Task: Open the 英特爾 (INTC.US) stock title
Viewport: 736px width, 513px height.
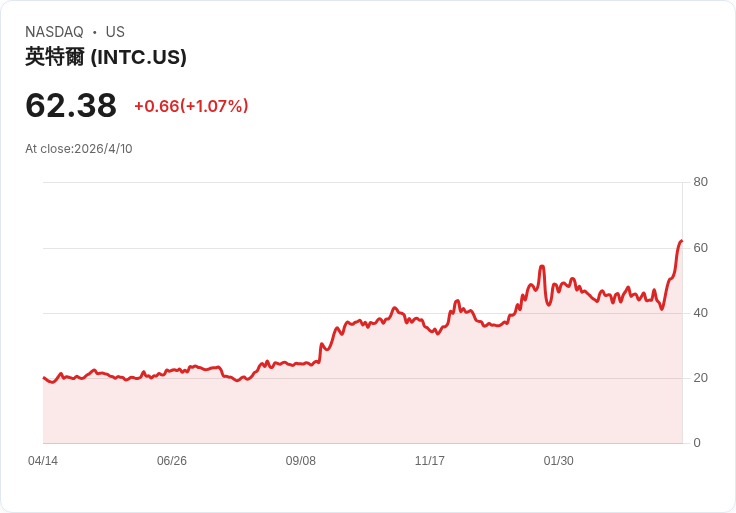Action: tap(106, 57)
